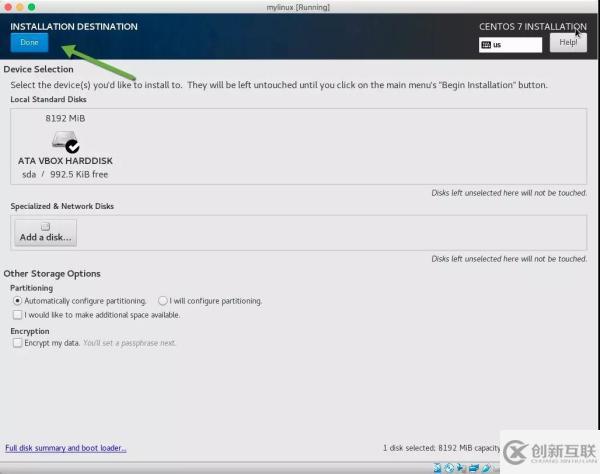Select Automatically configure partitioning radio button
The image size is (600, 474).
pos(17,301)
